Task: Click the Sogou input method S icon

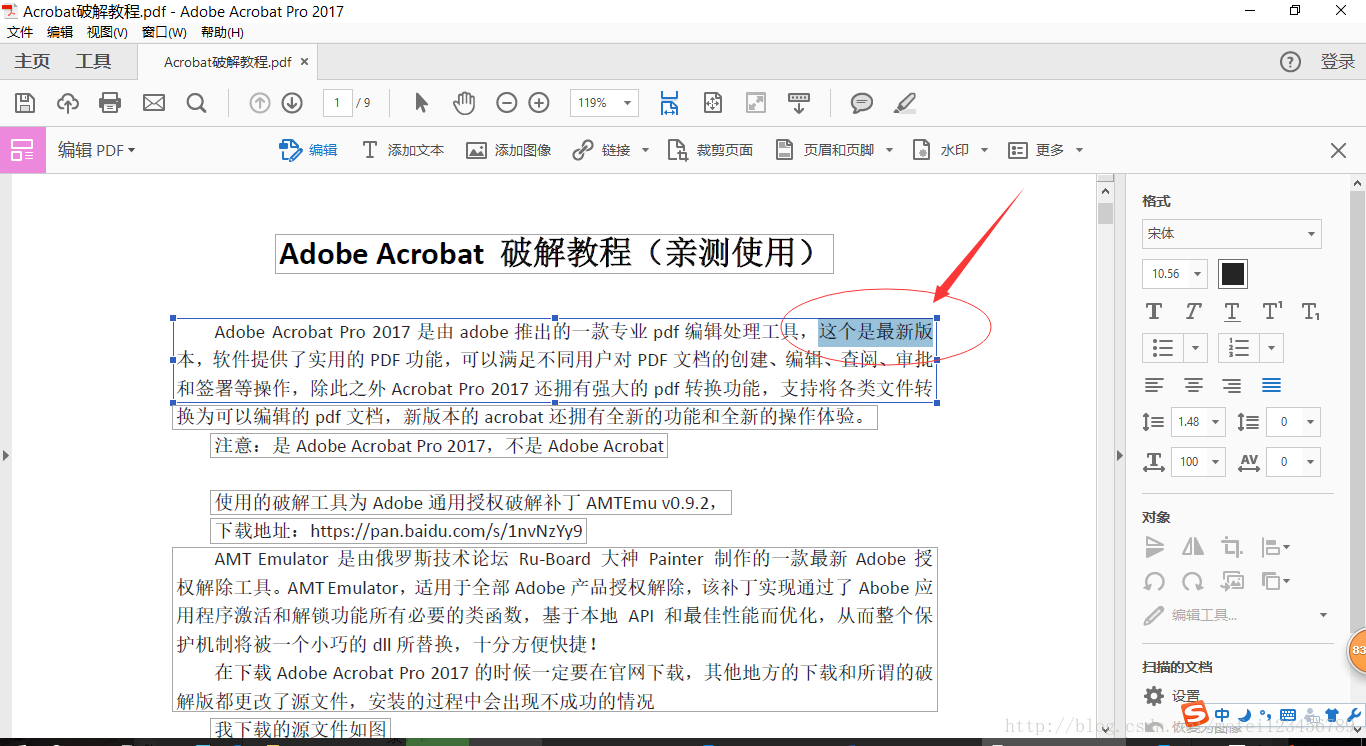Action: coord(1194,714)
